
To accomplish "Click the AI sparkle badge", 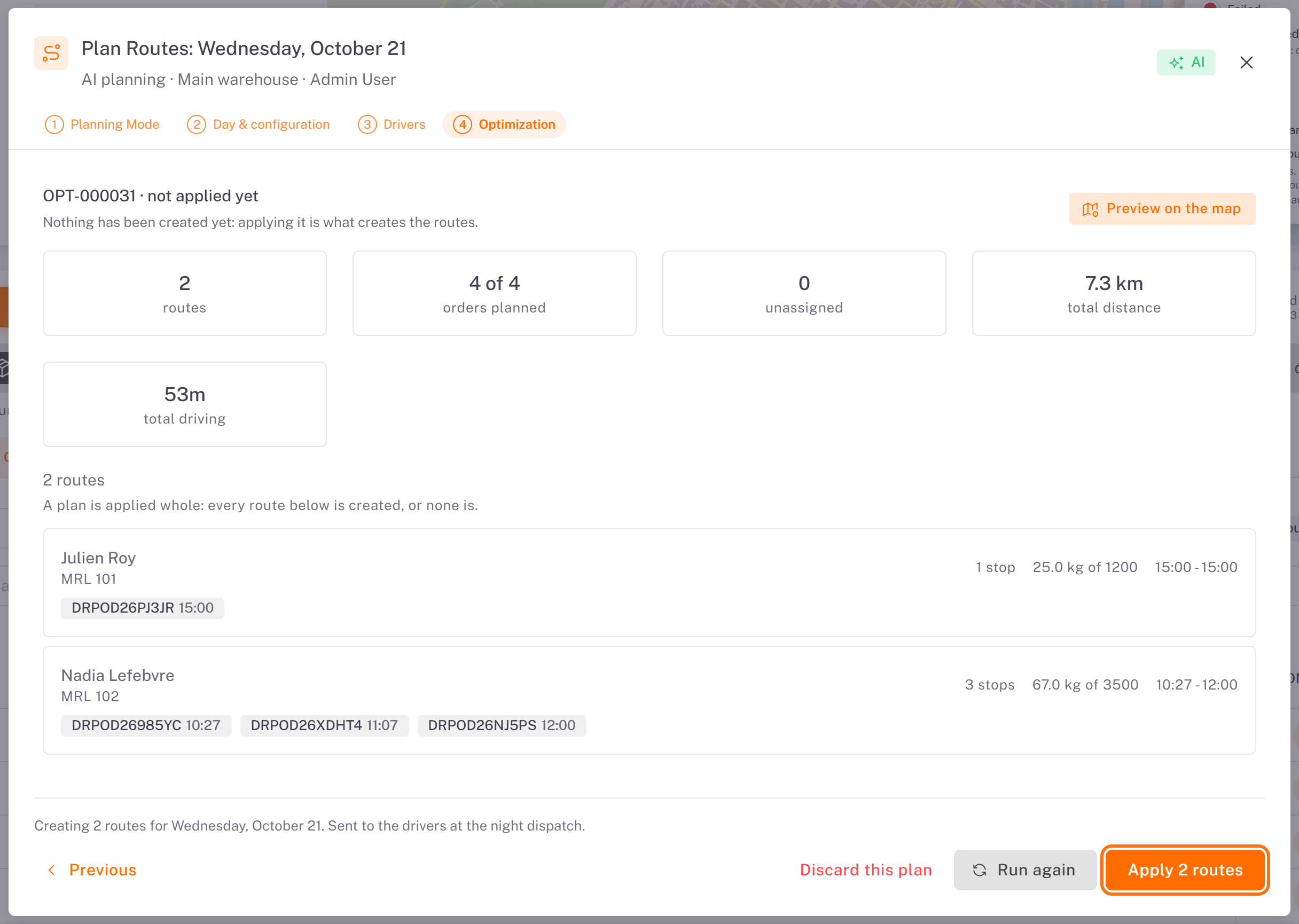I will point(1186,62).
